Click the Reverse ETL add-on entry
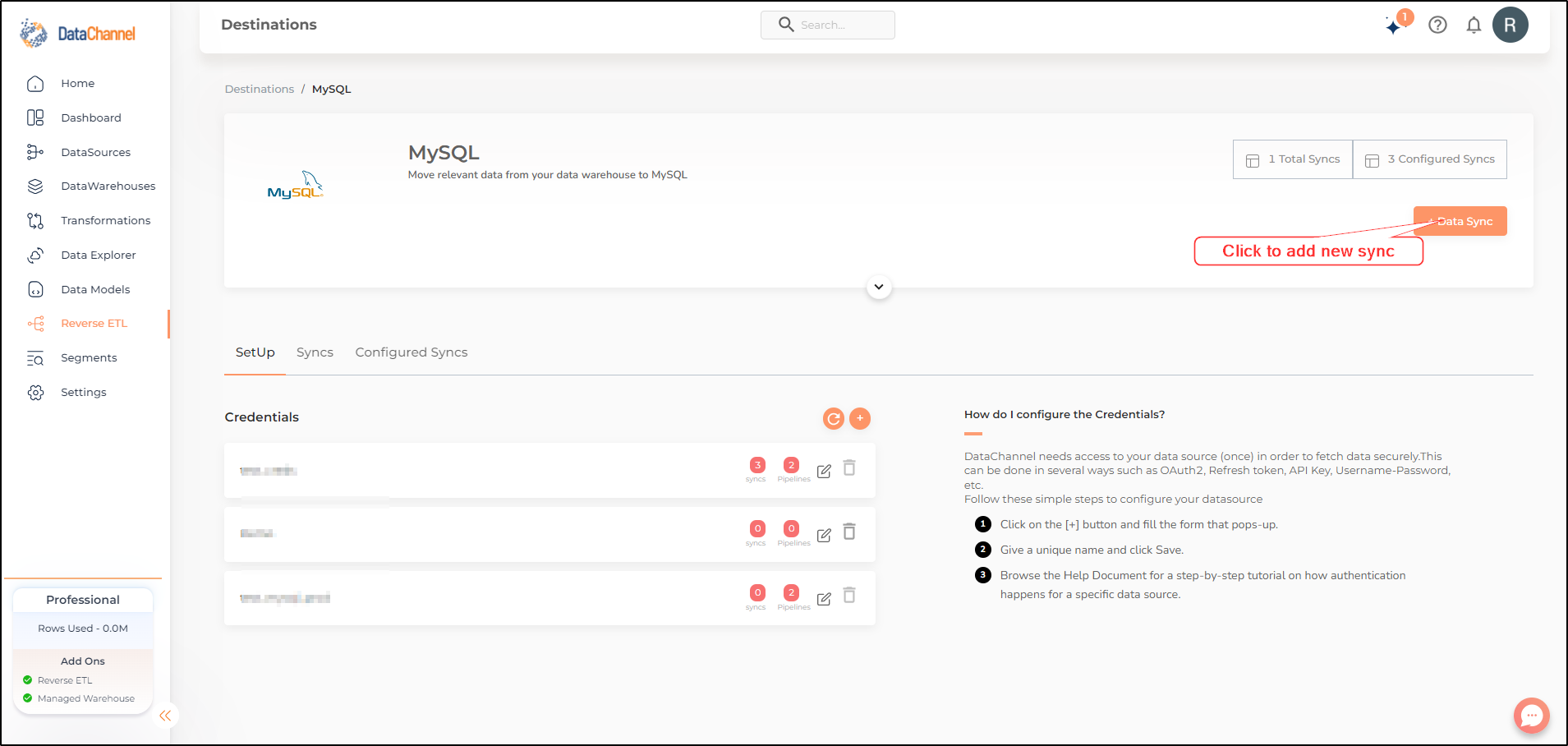This screenshot has width=1568, height=746. coord(65,680)
